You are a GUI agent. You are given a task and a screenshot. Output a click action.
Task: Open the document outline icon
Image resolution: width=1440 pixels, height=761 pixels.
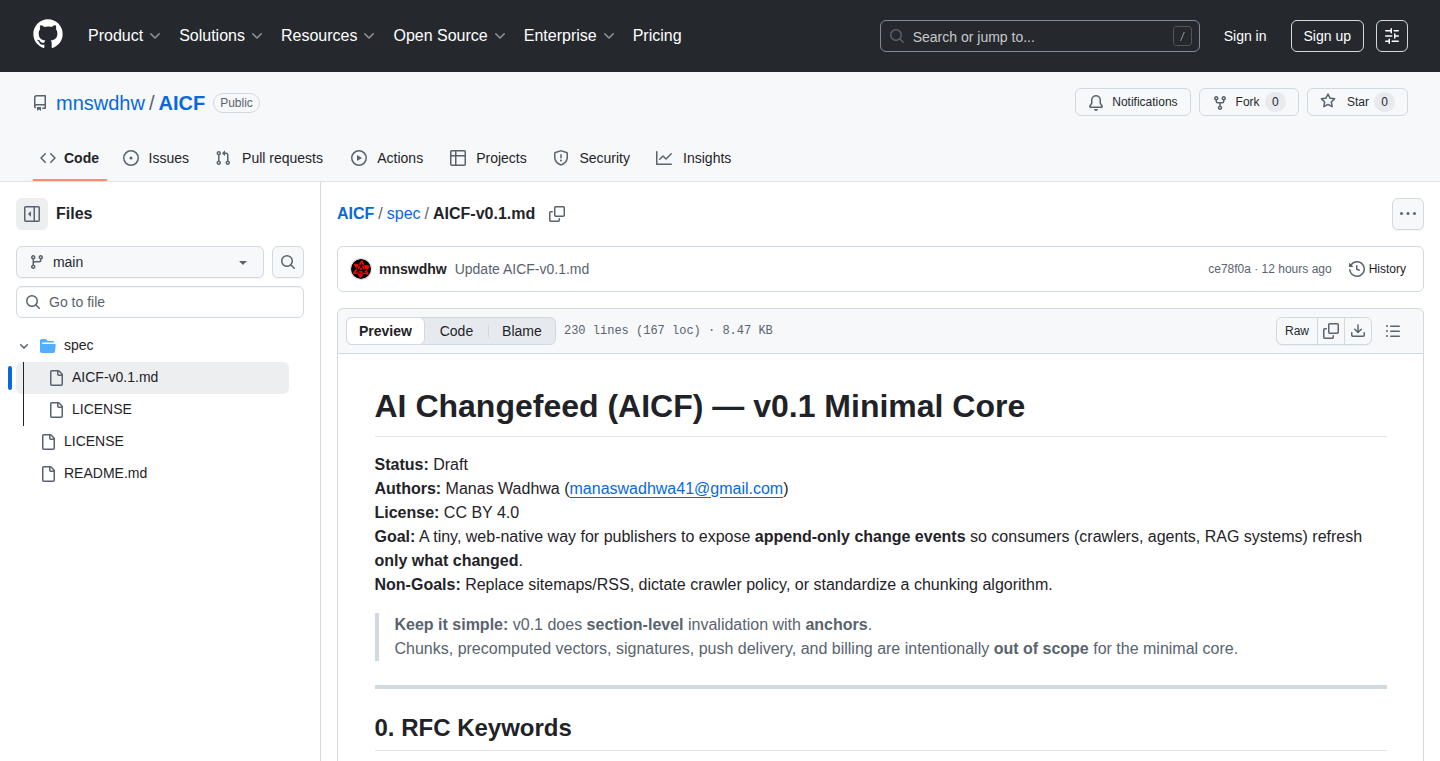[1393, 331]
